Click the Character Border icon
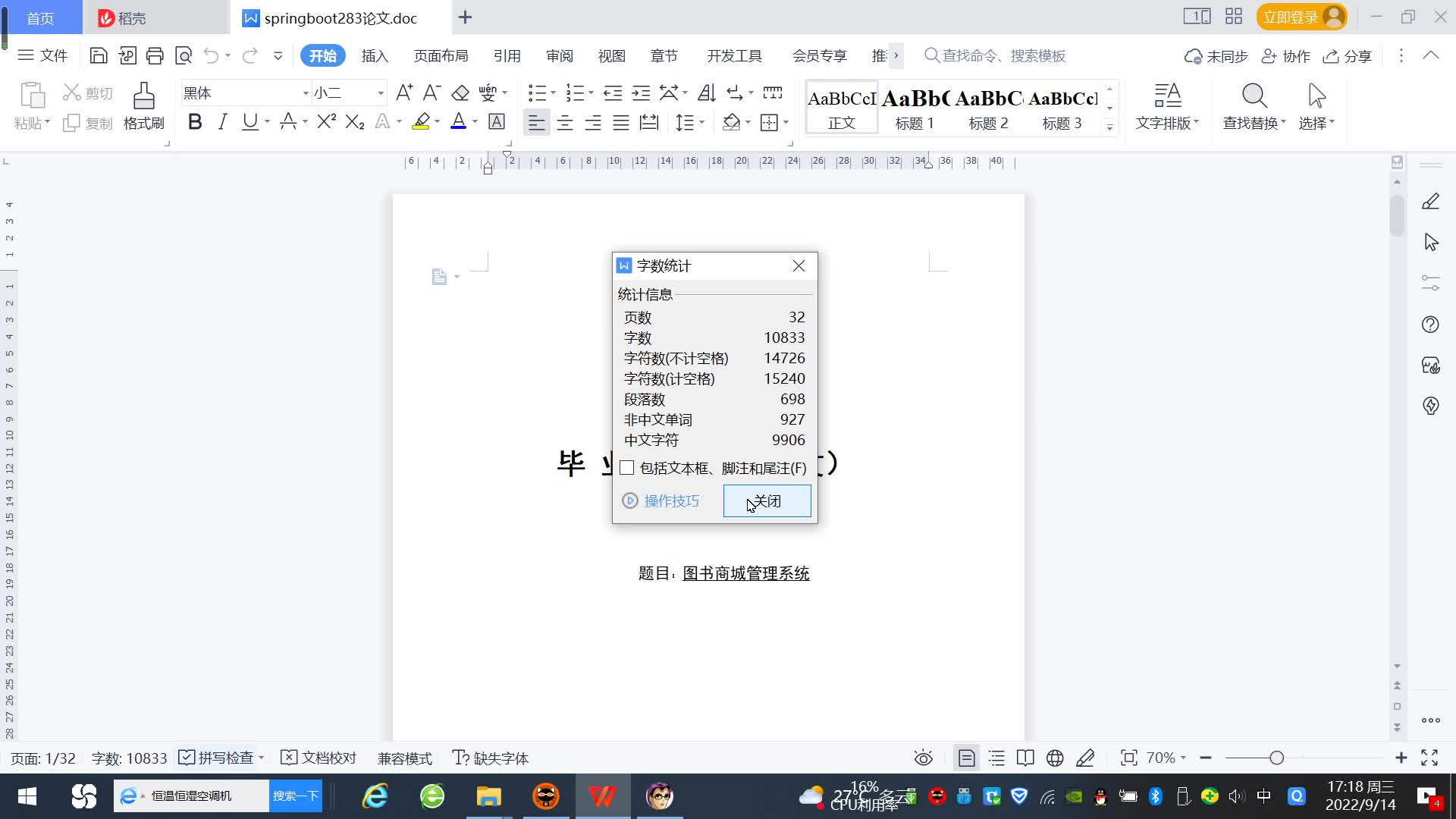 coord(497,122)
